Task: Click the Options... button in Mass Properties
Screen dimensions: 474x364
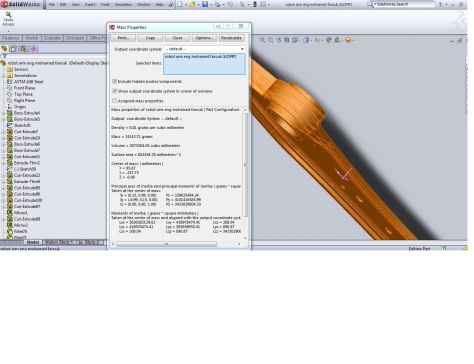Action: pos(204,38)
